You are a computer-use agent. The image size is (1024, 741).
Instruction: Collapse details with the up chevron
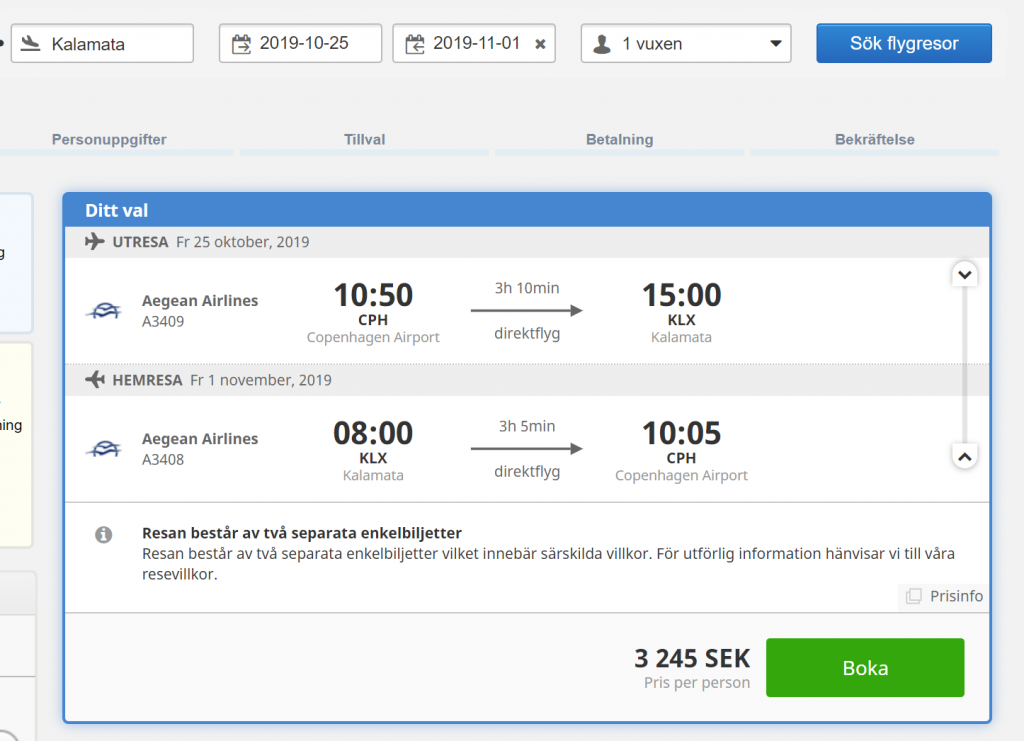point(965,456)
